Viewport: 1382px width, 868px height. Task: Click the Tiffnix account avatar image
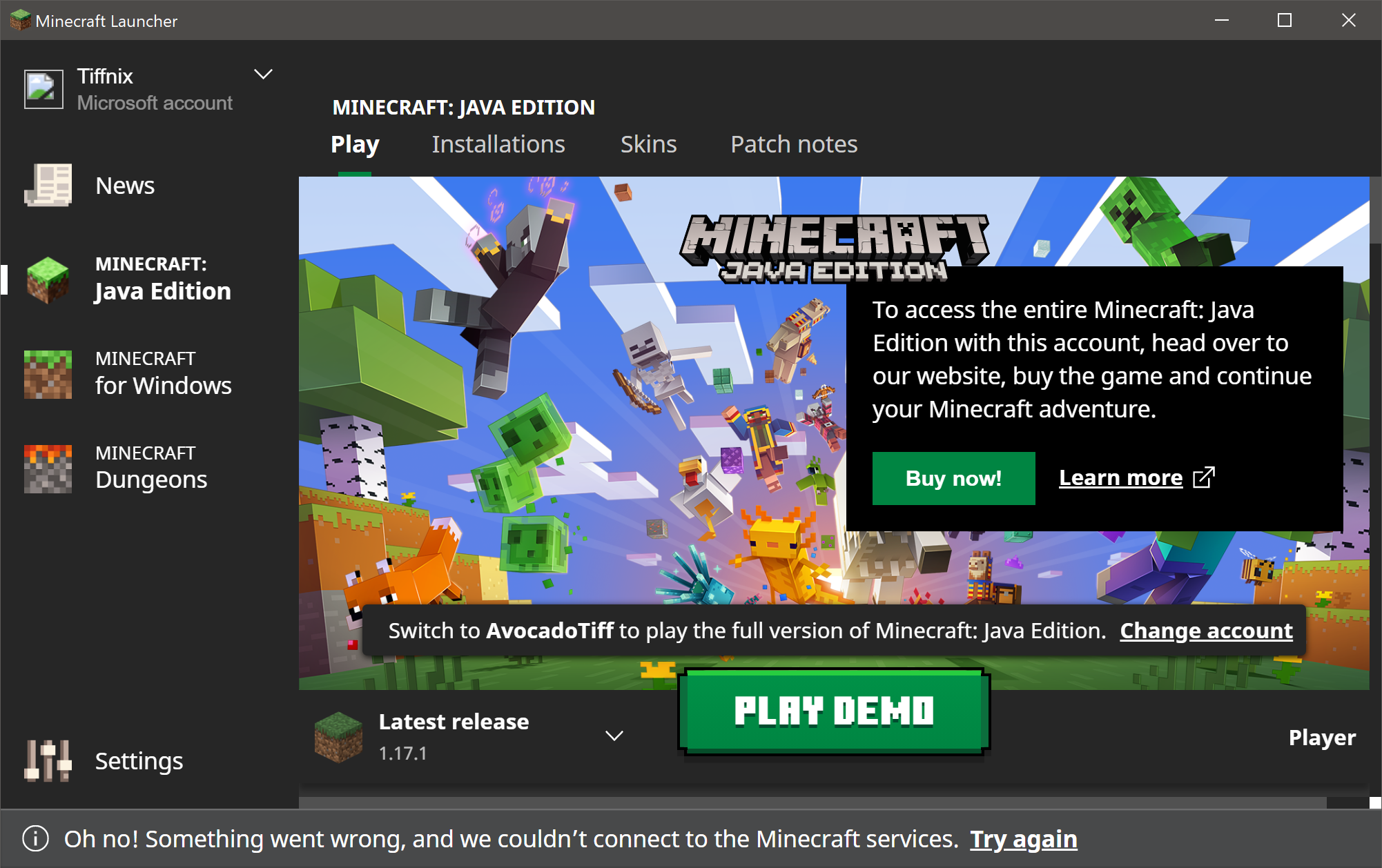tap(43, 89)
